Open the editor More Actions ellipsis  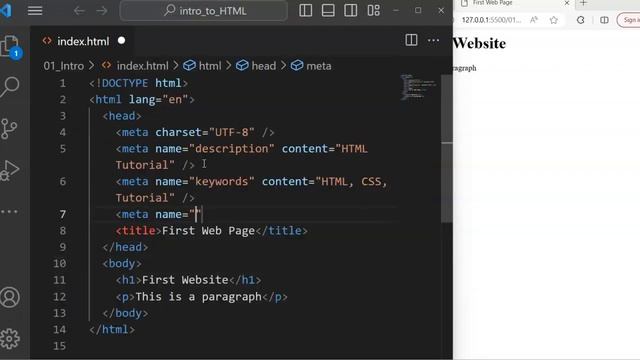coord(433,40)
